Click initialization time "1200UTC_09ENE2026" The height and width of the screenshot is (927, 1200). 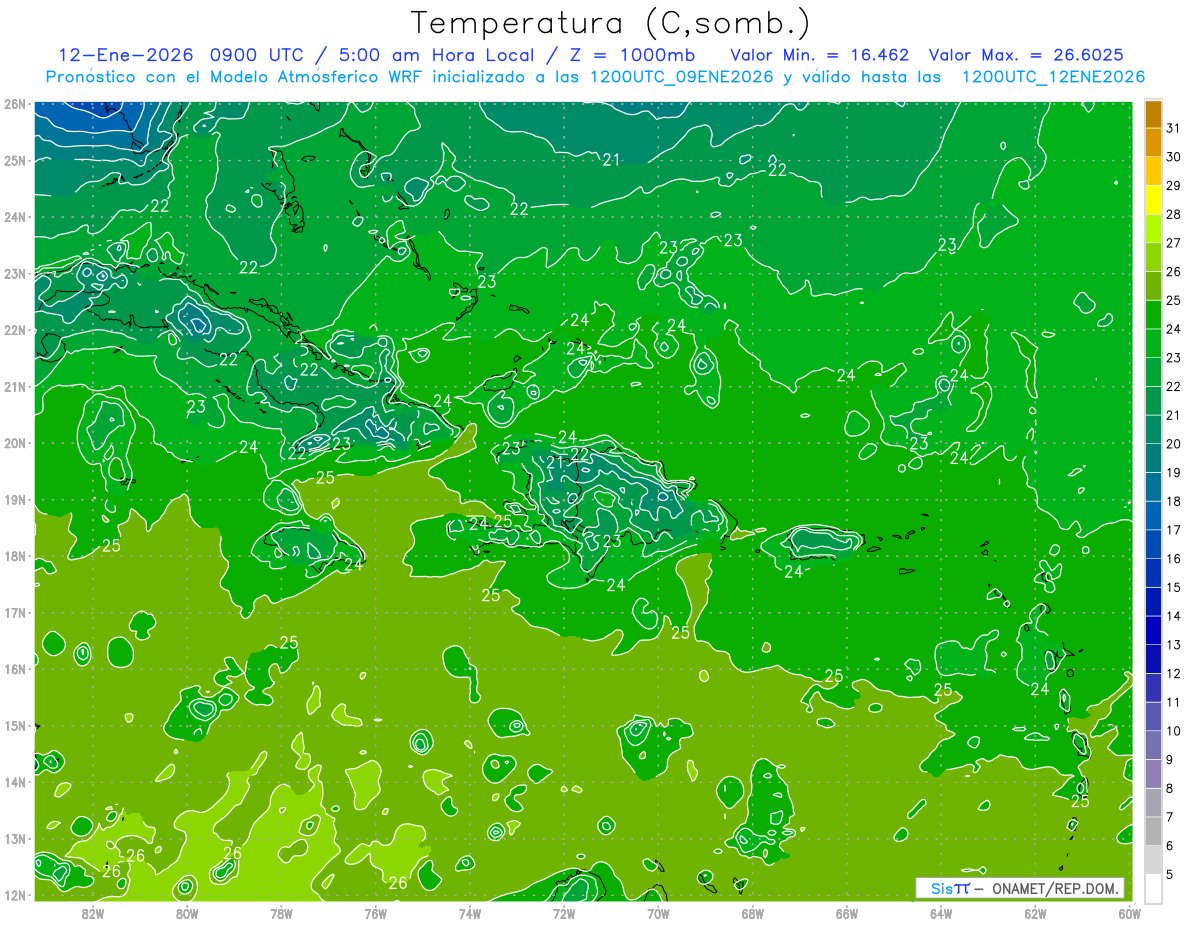(680, 77)
